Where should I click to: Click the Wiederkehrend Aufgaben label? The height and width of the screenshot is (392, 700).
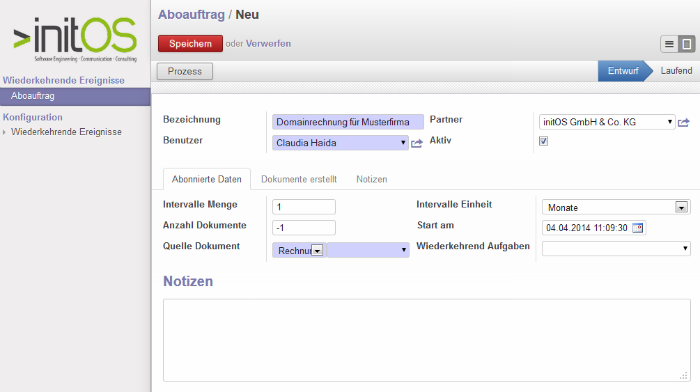coord(473,246)
